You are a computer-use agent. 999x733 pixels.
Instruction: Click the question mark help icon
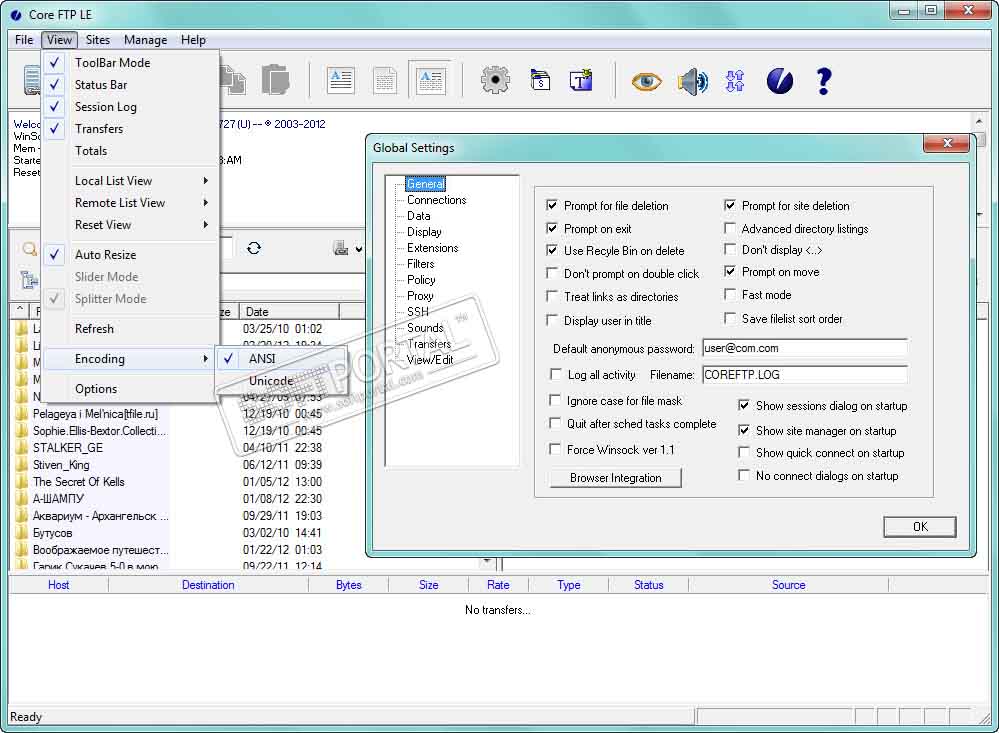pos(824,81)
